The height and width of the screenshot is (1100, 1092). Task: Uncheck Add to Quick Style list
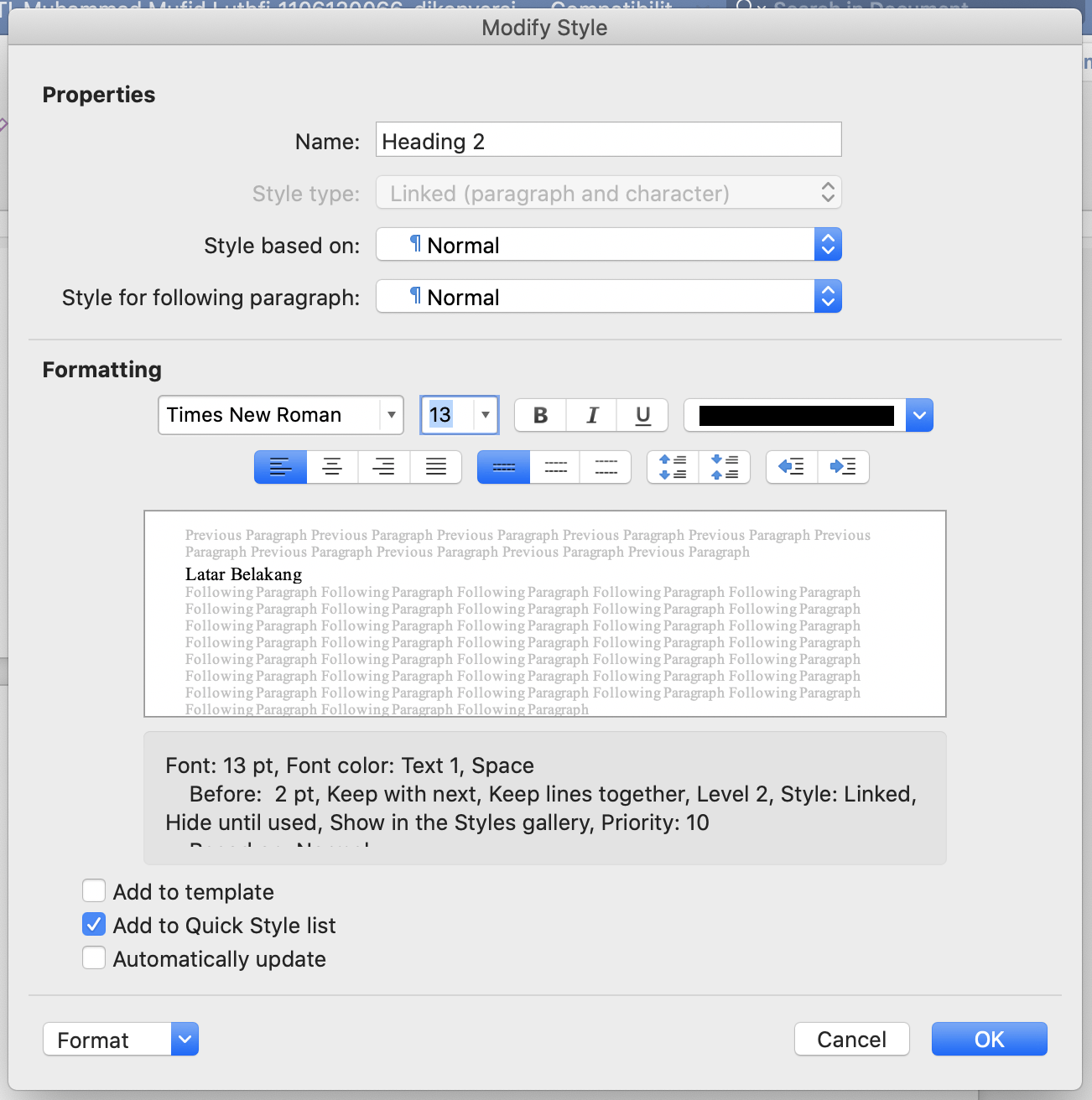point(94,924)
